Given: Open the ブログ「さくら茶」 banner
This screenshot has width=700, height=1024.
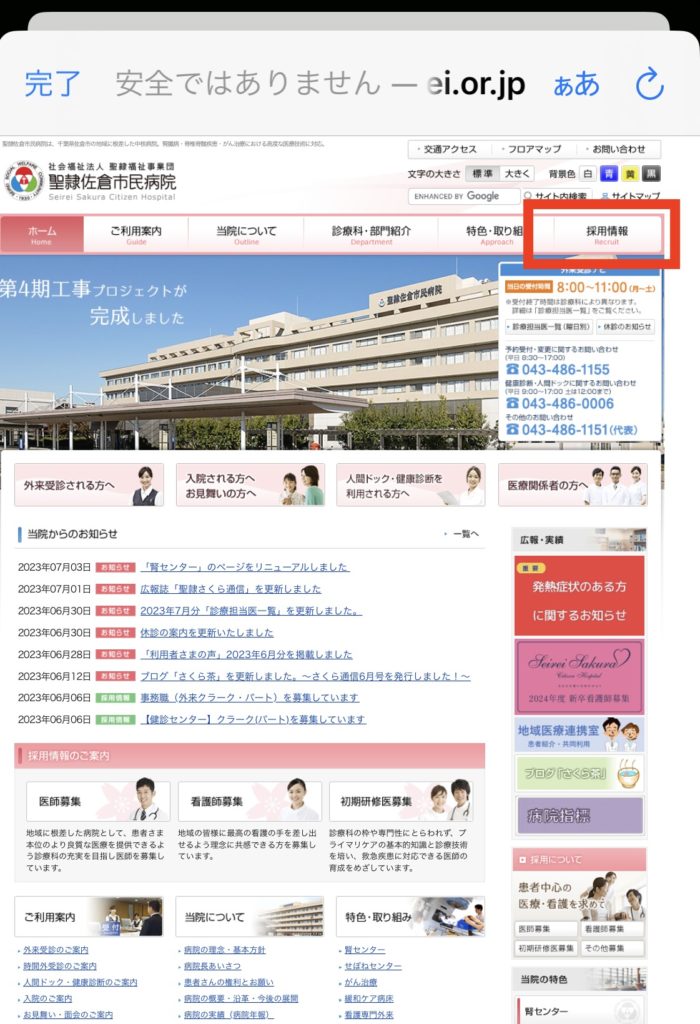Looking at the screenshot, I should click(x=579, y=773).
